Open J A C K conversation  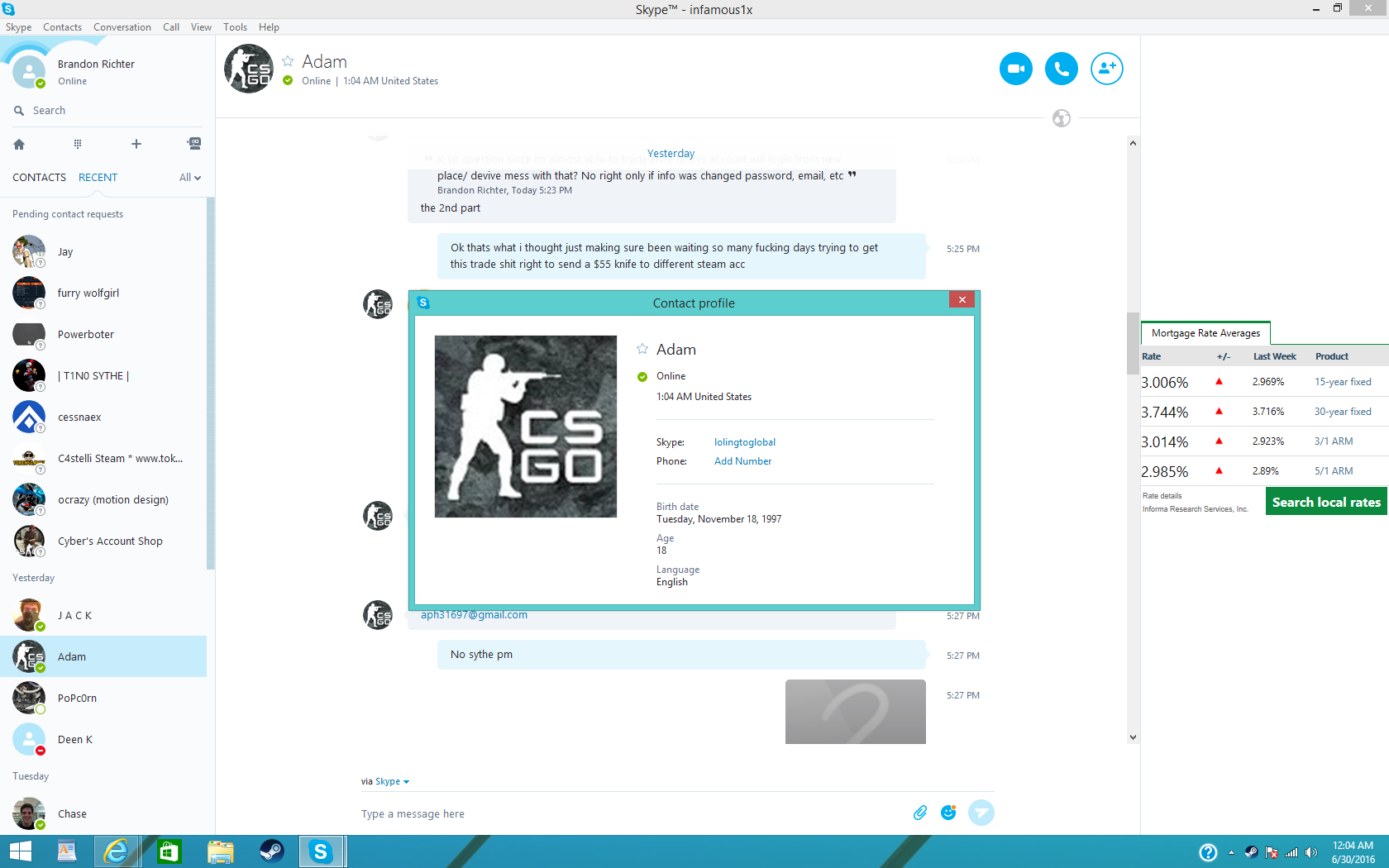point(103,616)
